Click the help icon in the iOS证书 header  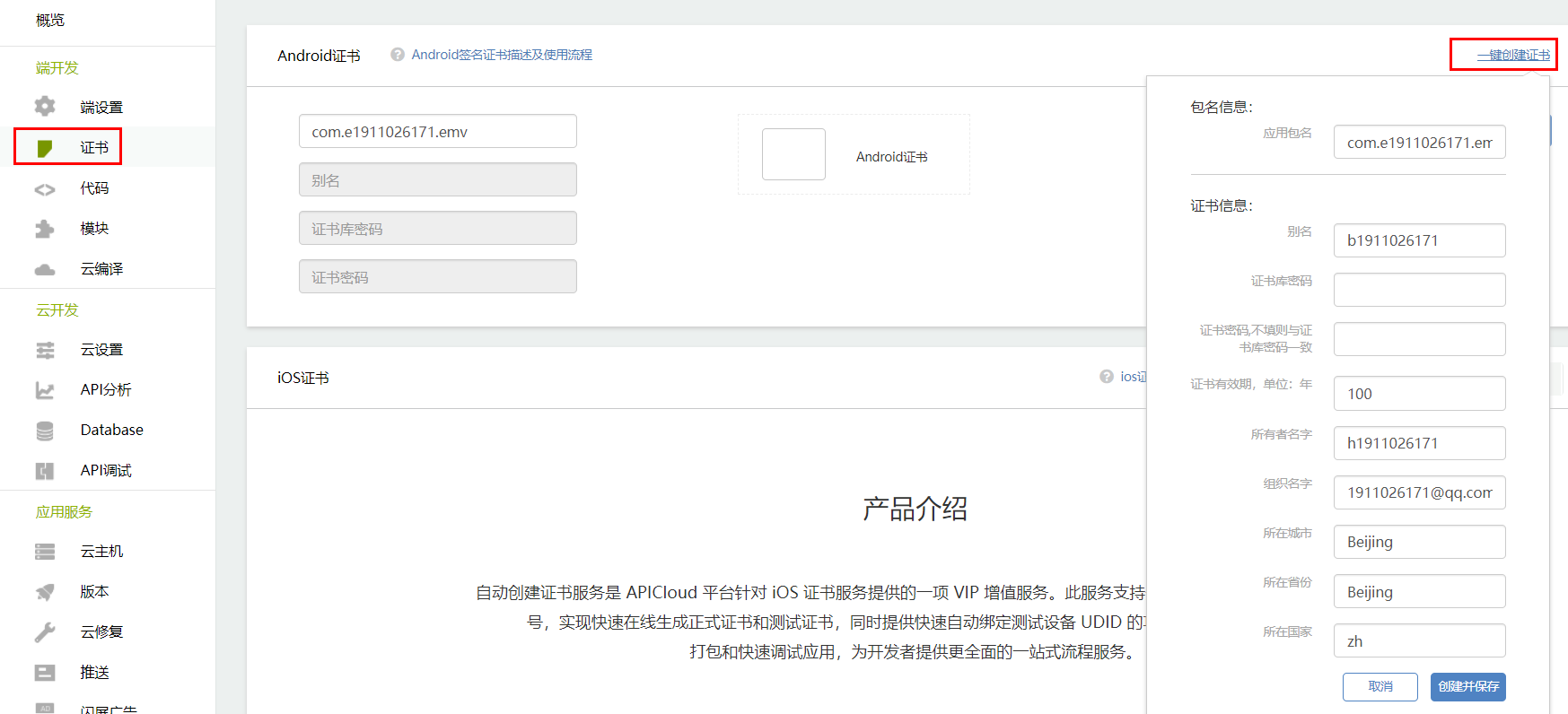click(1107, 377)
